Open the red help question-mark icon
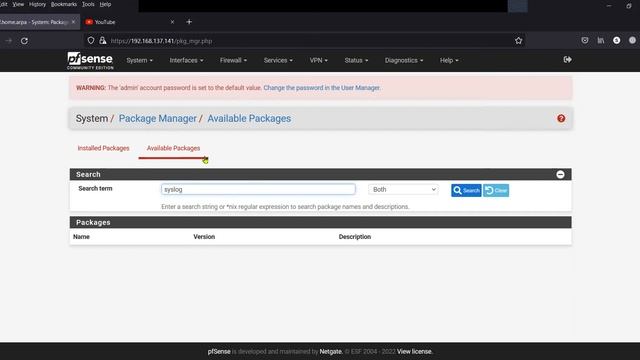 click(x=561, y=118)
